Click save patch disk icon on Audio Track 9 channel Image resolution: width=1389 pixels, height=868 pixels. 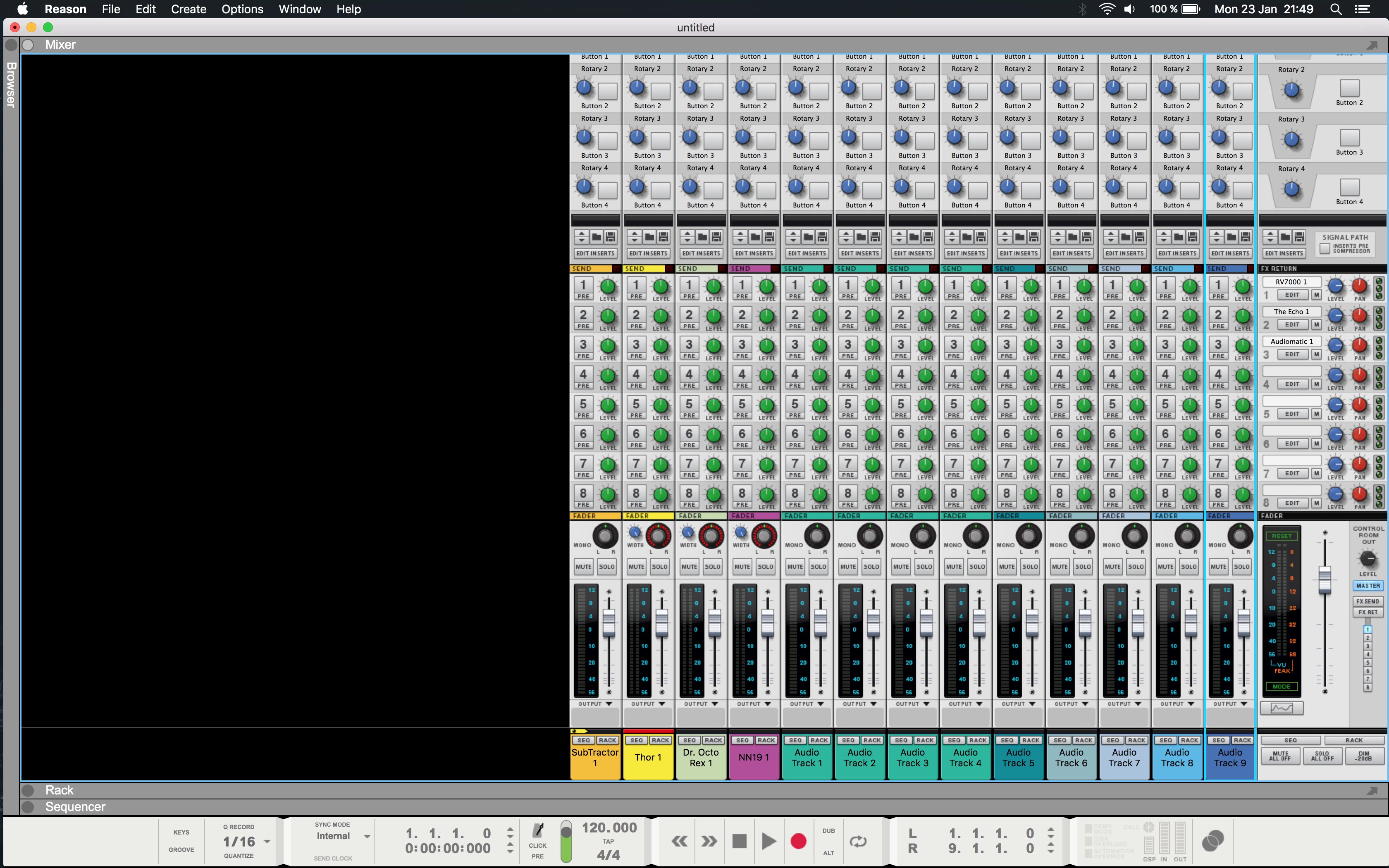pyautogui.click(x=1245, y=236)
